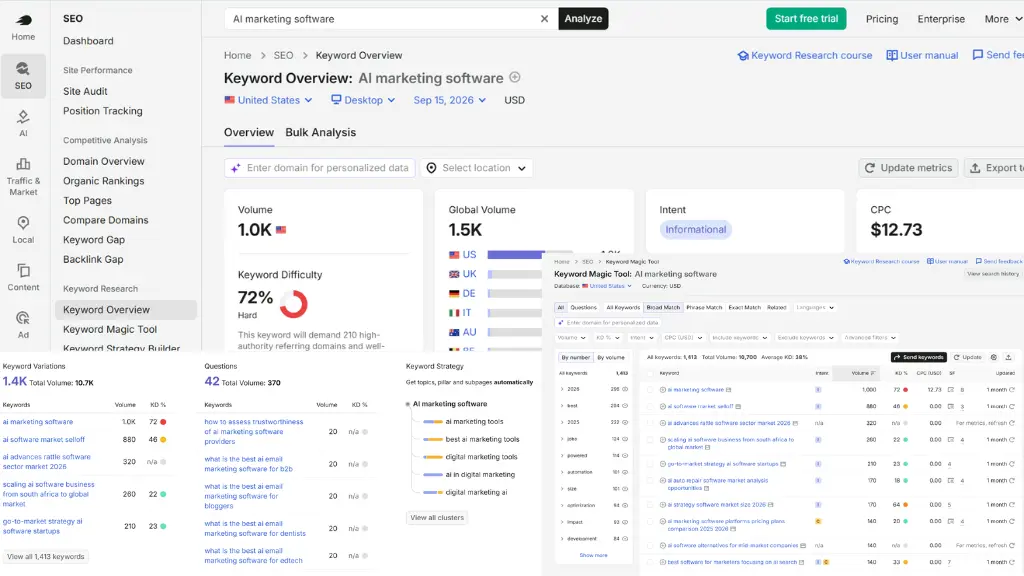Click Start free trial
The width and height of the screenshot is (1024, 576).
click(806, 19)
